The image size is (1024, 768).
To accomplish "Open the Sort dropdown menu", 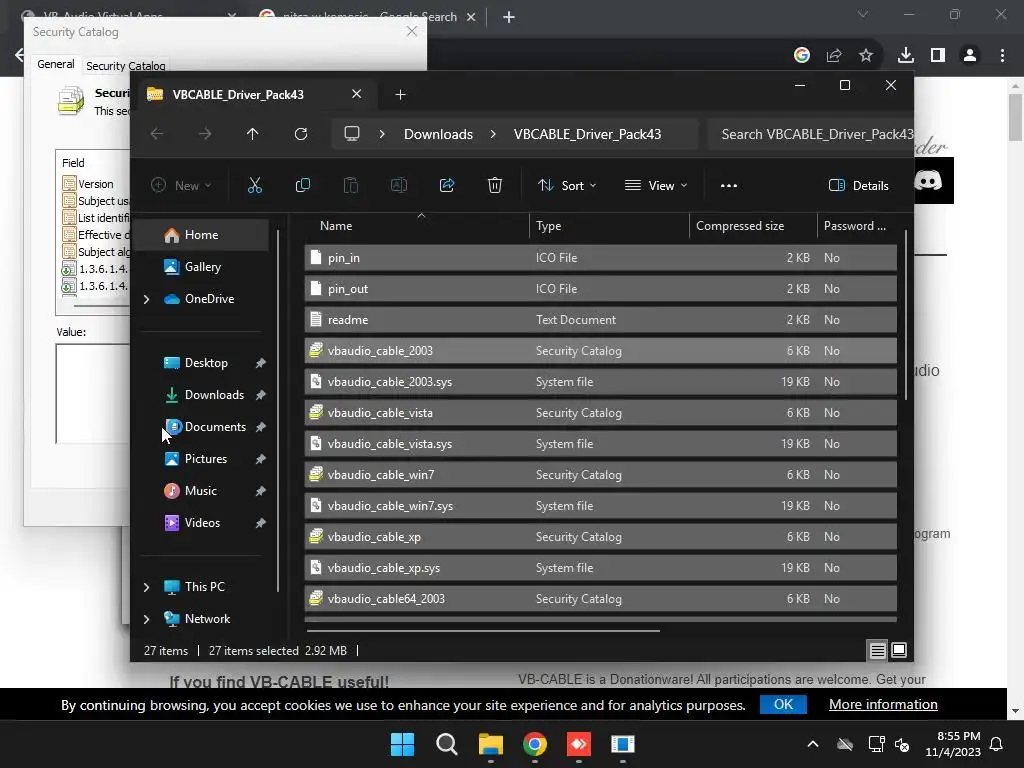I will click(567, 185).
